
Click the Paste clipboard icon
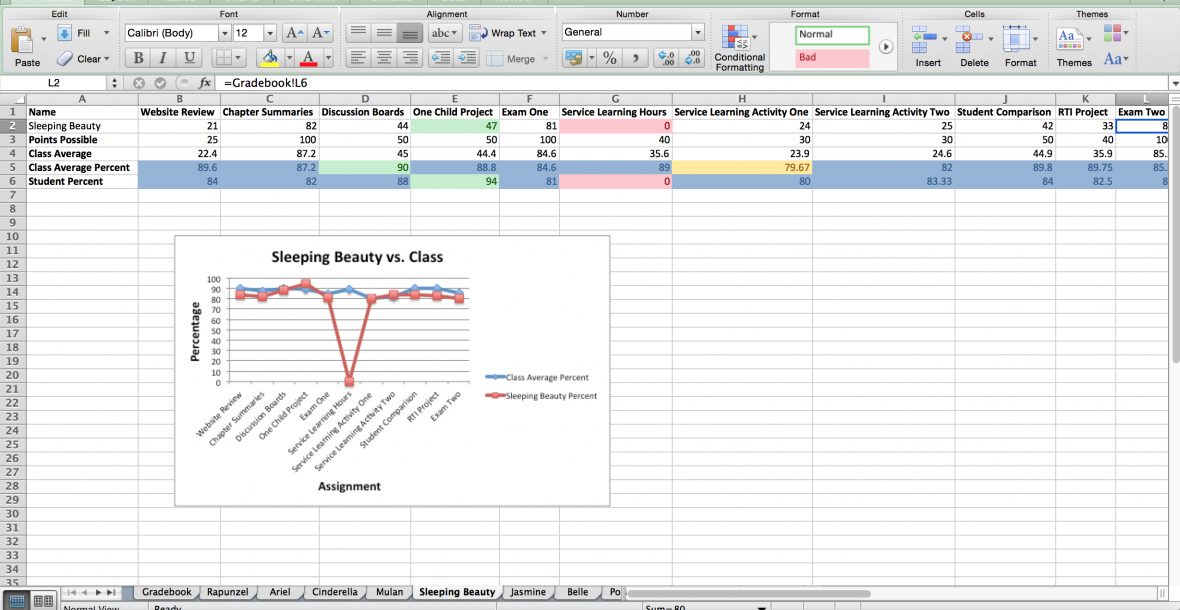click(x=22, y=41)
